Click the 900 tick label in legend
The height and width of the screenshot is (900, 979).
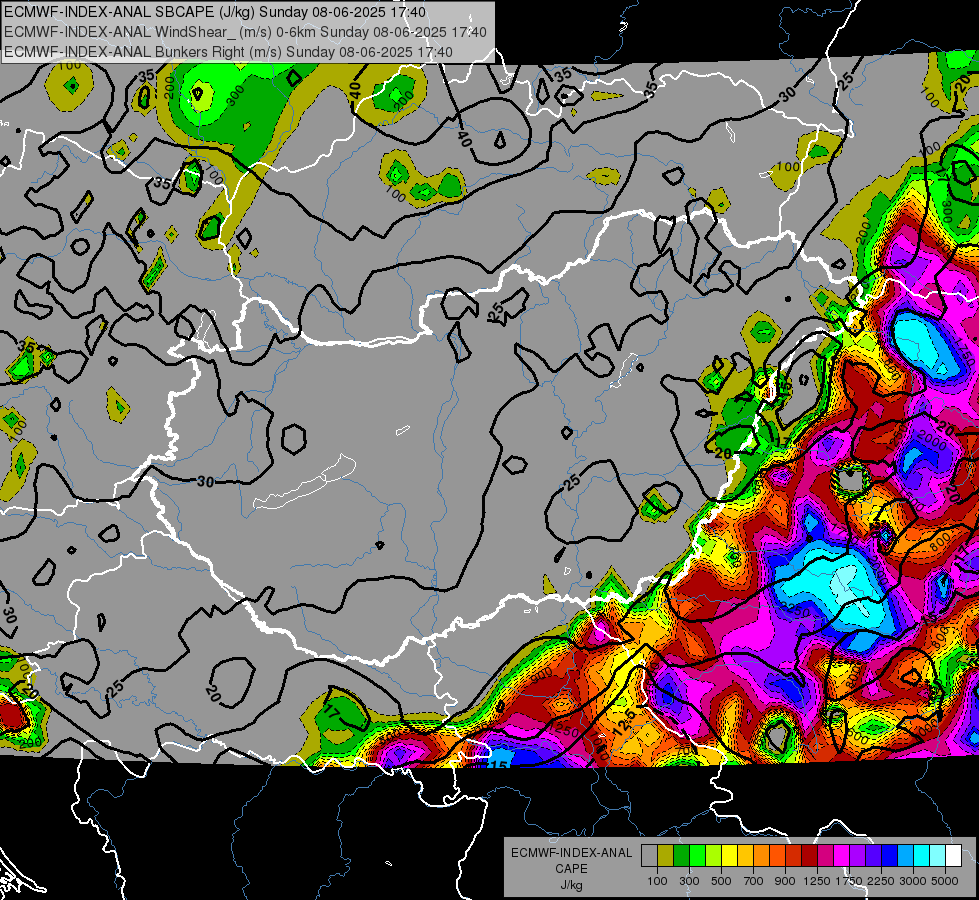point(785,881)
